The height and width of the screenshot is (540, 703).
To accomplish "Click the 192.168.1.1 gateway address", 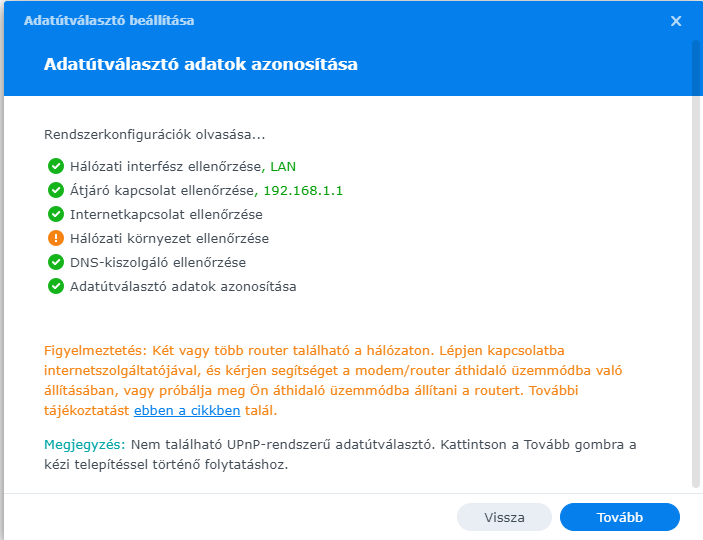I will pyautogui.click(x=303, y=191).
